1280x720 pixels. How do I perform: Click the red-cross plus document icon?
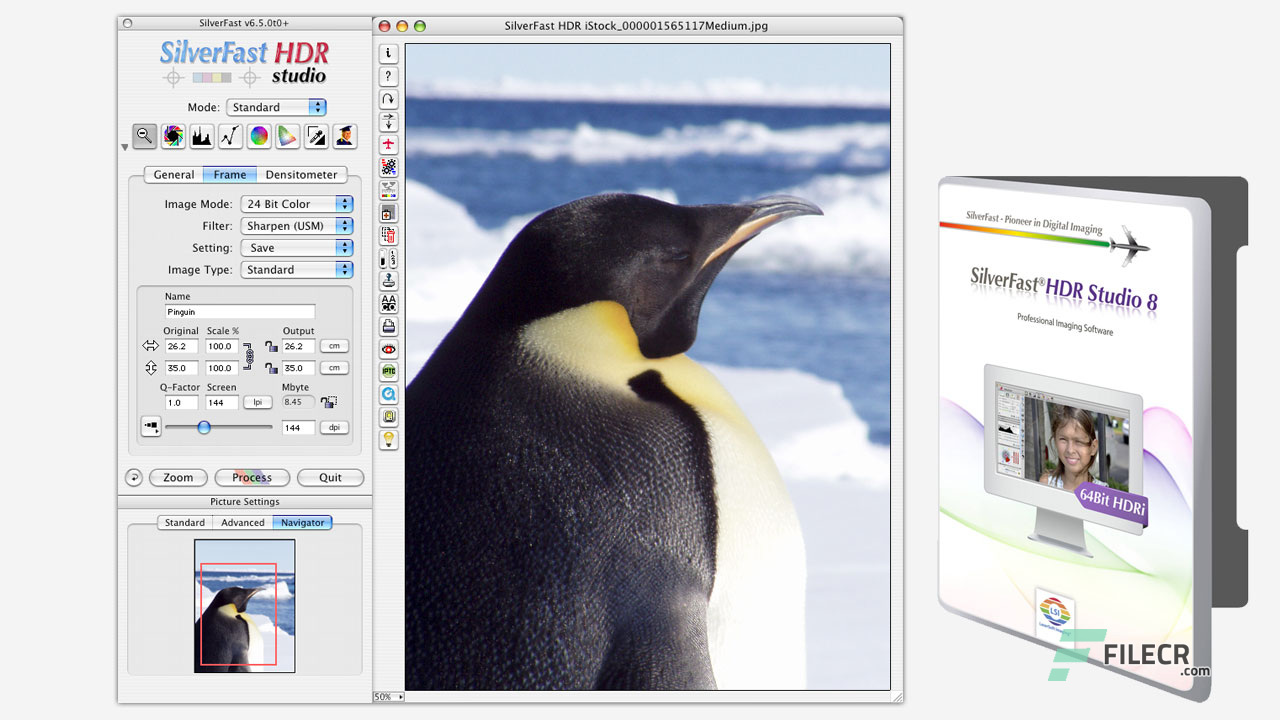point(389,213)
